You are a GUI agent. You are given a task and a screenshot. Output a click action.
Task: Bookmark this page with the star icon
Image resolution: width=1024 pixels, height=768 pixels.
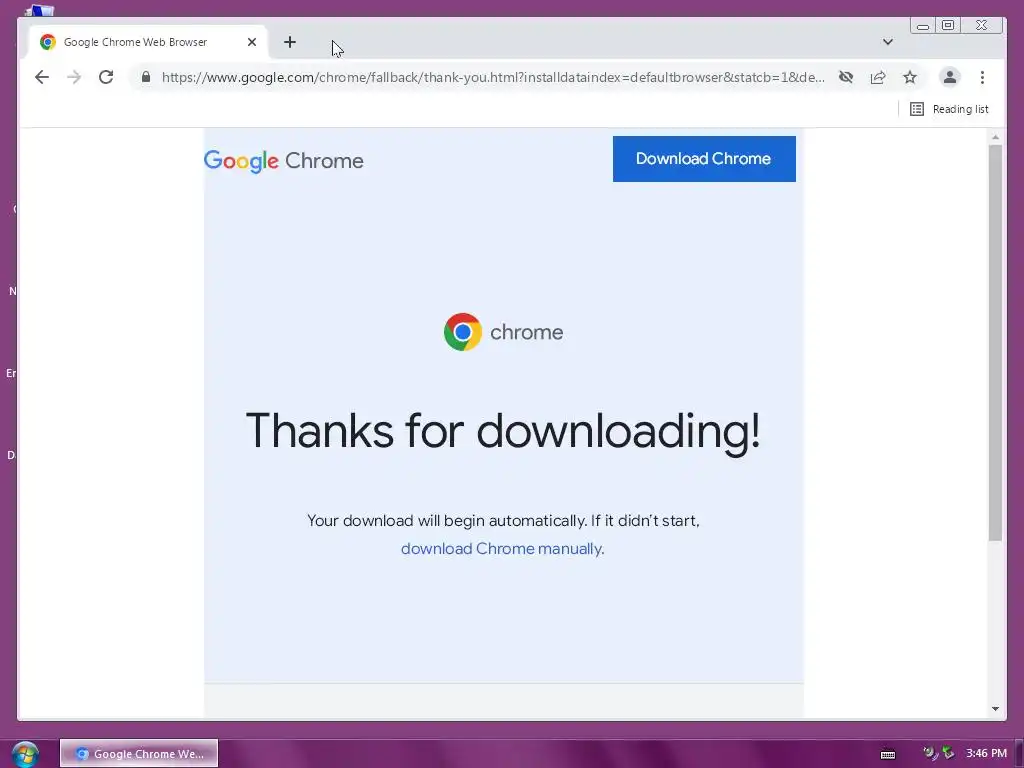910,77
